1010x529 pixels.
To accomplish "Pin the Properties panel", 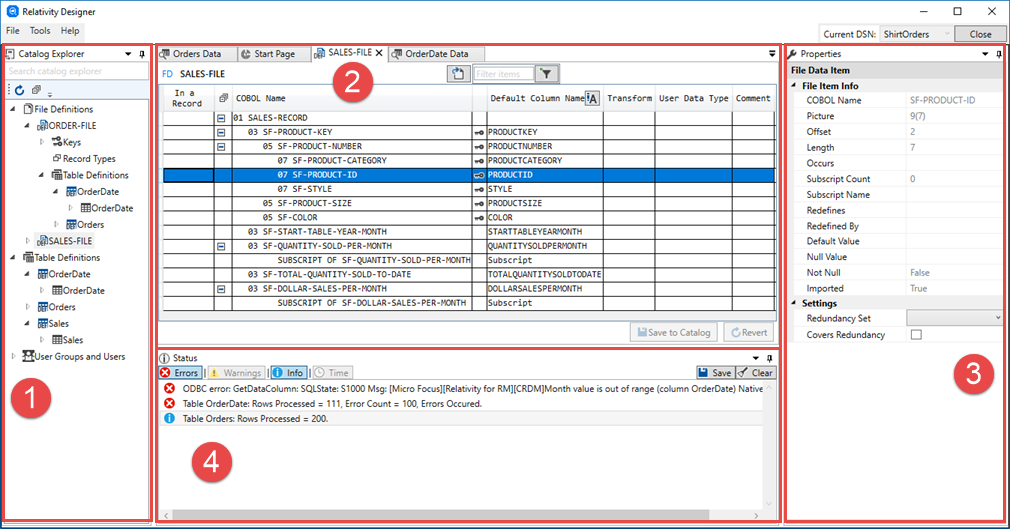I will (996, 53).
